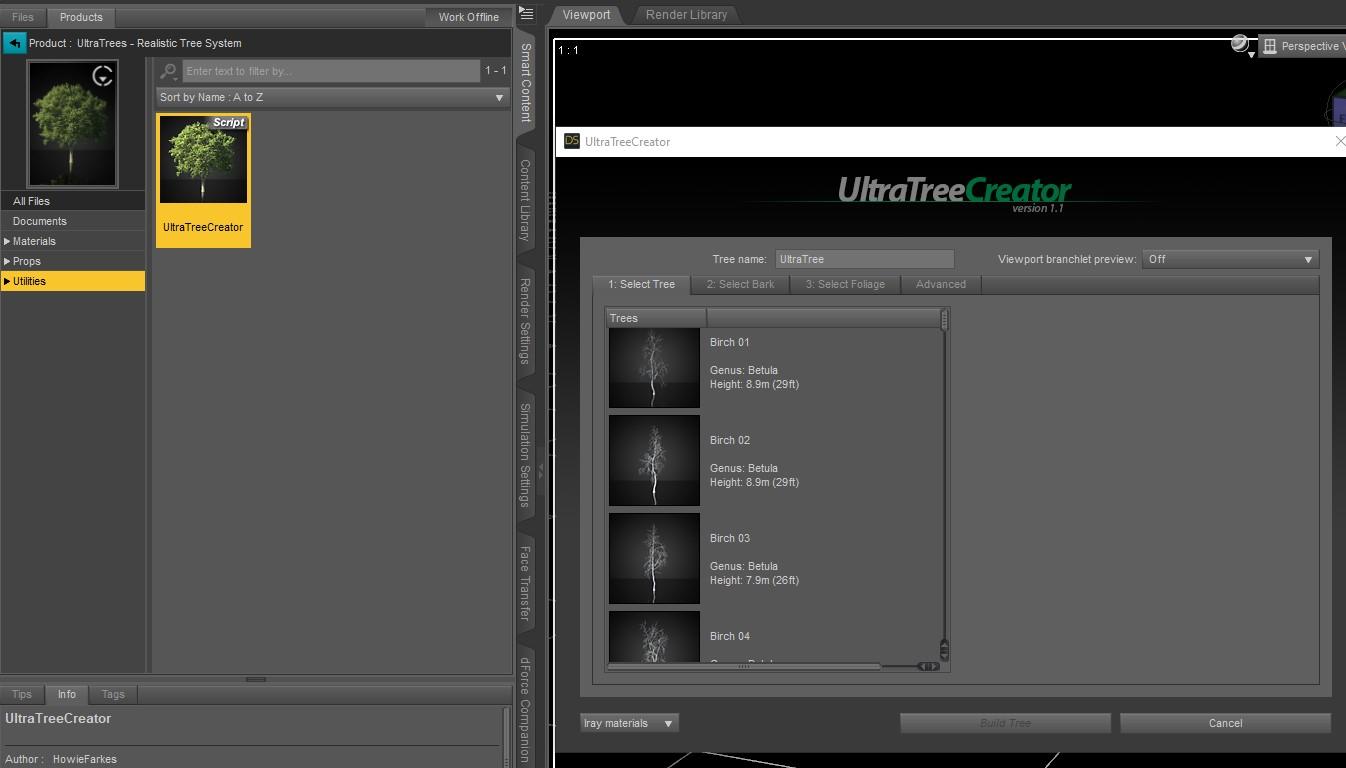The width and height of the screenshot is (1346, 768).
Task: Click the Work Offline button
Action: pyautogui.click(x=469, y=17)
